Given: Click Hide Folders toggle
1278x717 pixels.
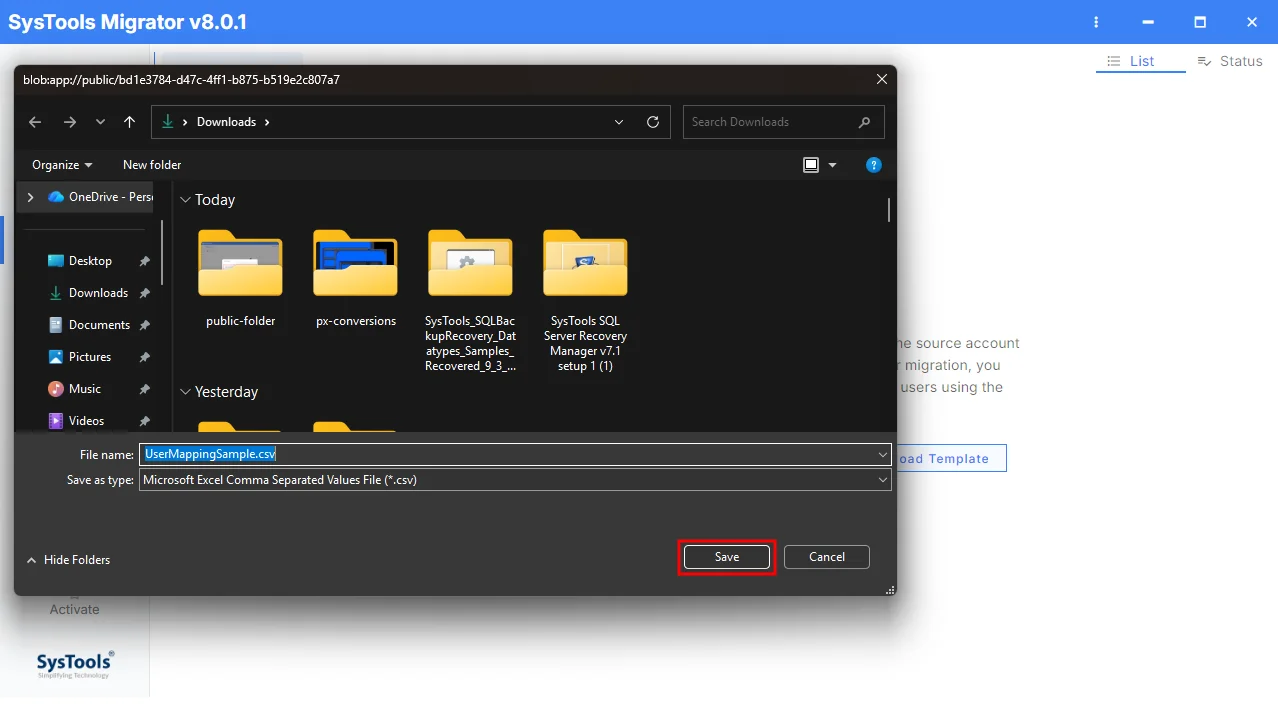Looking at the screenshot, I should coord(68,560).
